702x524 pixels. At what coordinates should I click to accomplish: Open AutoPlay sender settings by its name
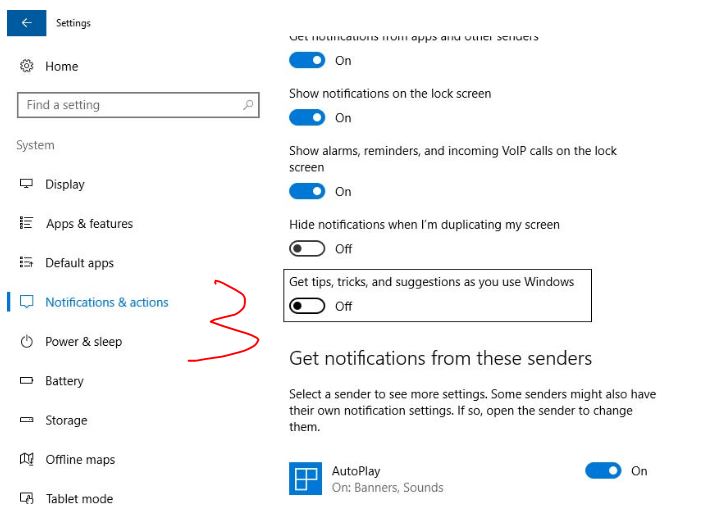pyautogui.click(x=356, y=471)
